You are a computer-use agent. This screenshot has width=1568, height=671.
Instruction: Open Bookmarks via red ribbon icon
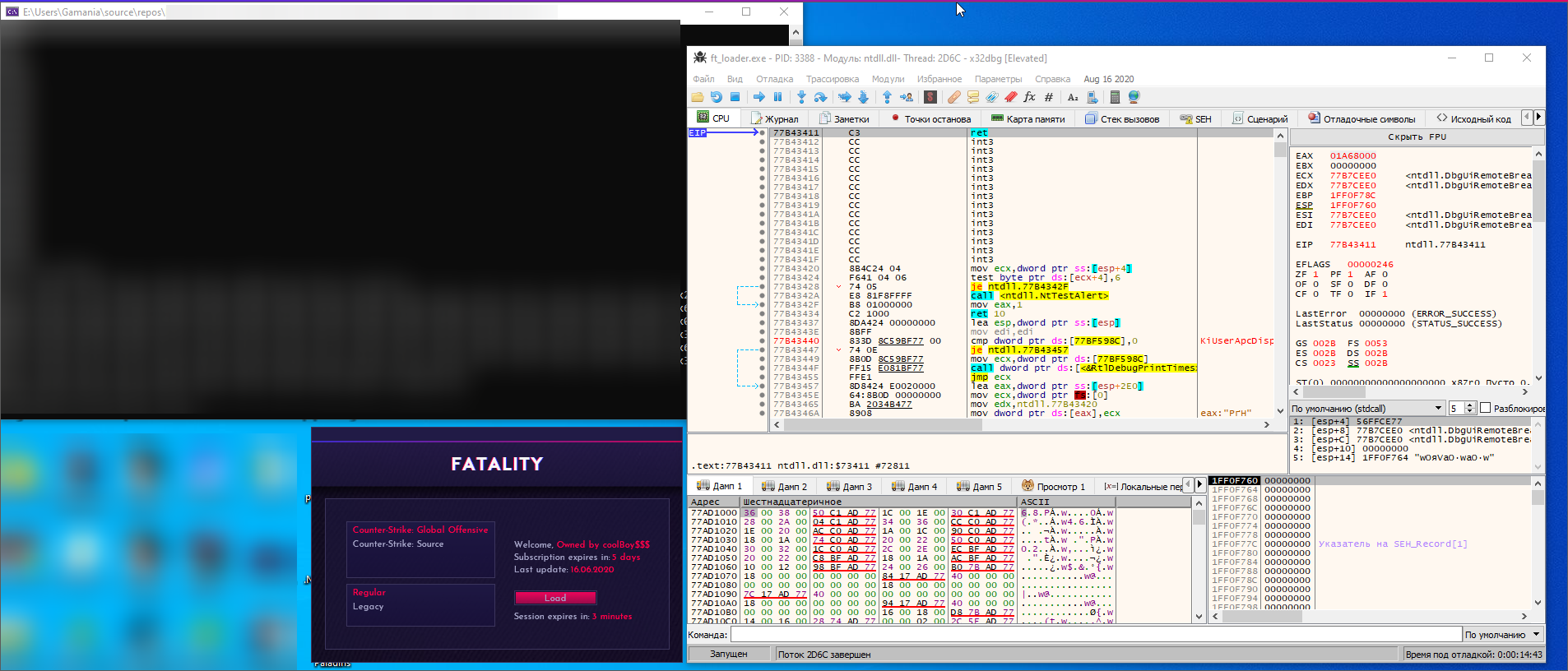(x=1010, y=97)
